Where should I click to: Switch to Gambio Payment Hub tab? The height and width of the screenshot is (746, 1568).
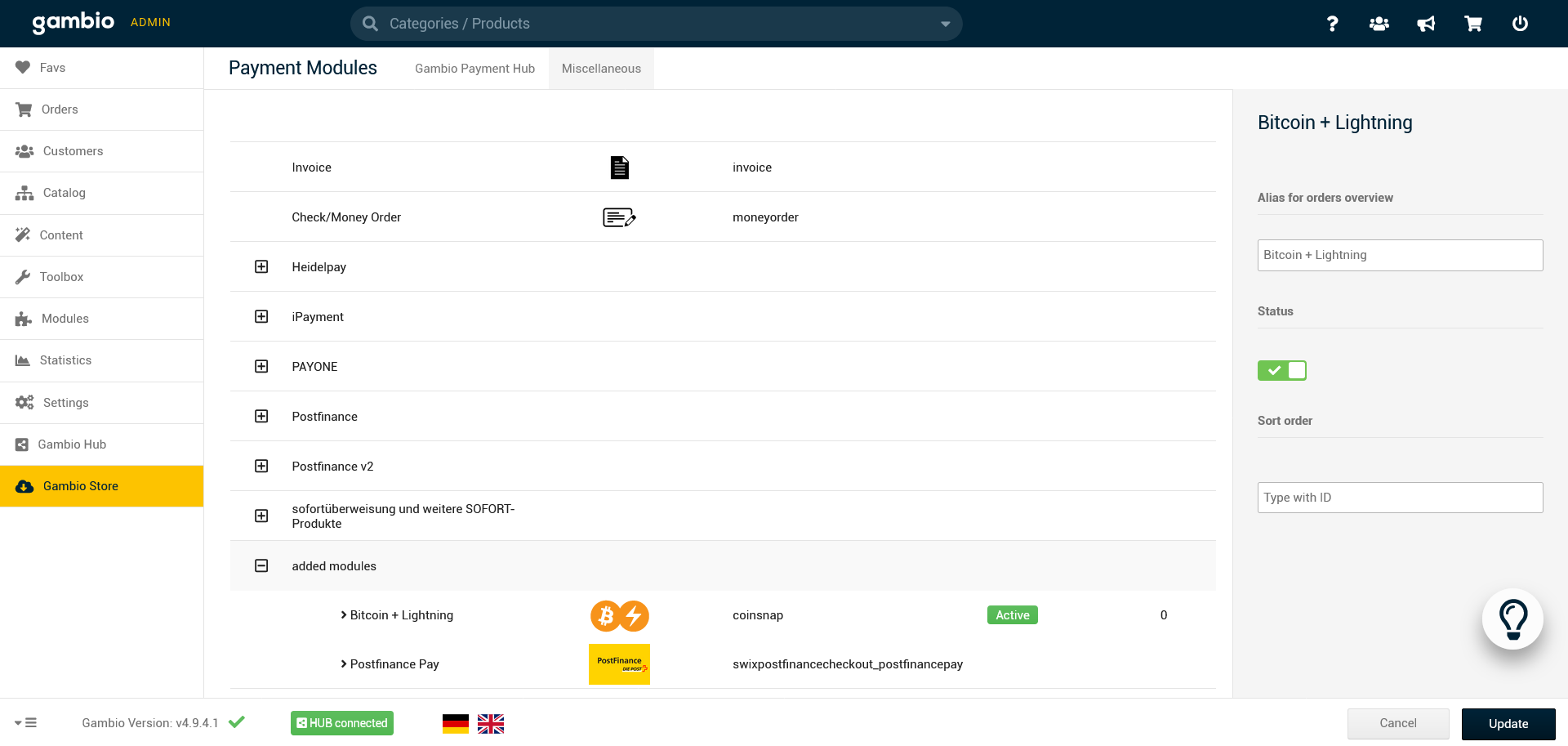(474, 69)
